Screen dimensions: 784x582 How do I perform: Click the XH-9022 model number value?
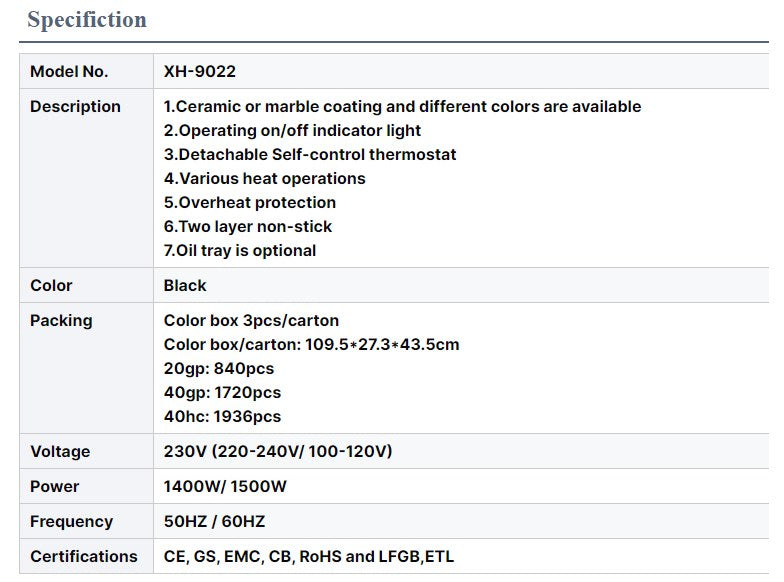tap(200, 72)
